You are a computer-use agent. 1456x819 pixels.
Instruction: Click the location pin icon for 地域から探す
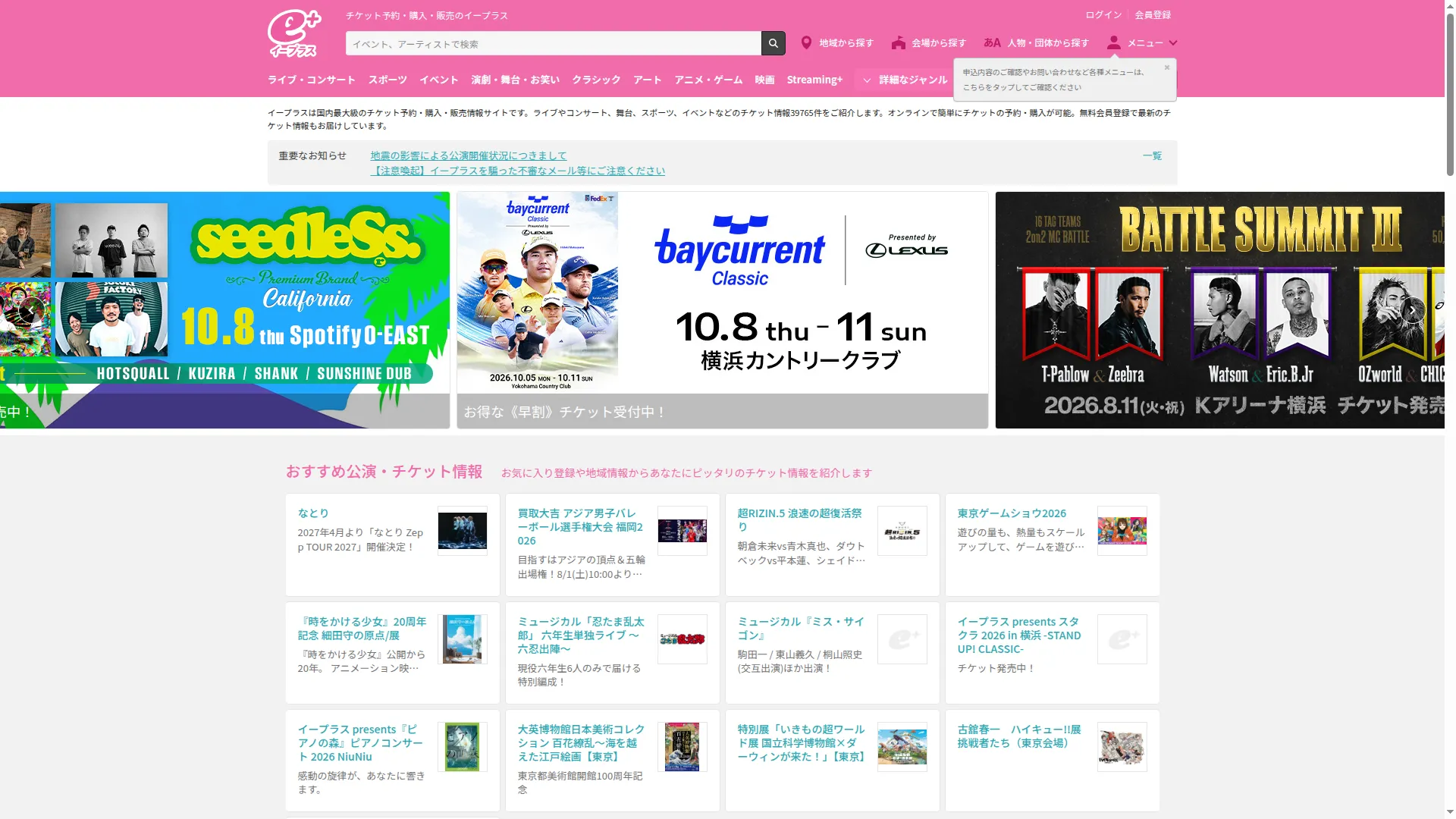806,43
